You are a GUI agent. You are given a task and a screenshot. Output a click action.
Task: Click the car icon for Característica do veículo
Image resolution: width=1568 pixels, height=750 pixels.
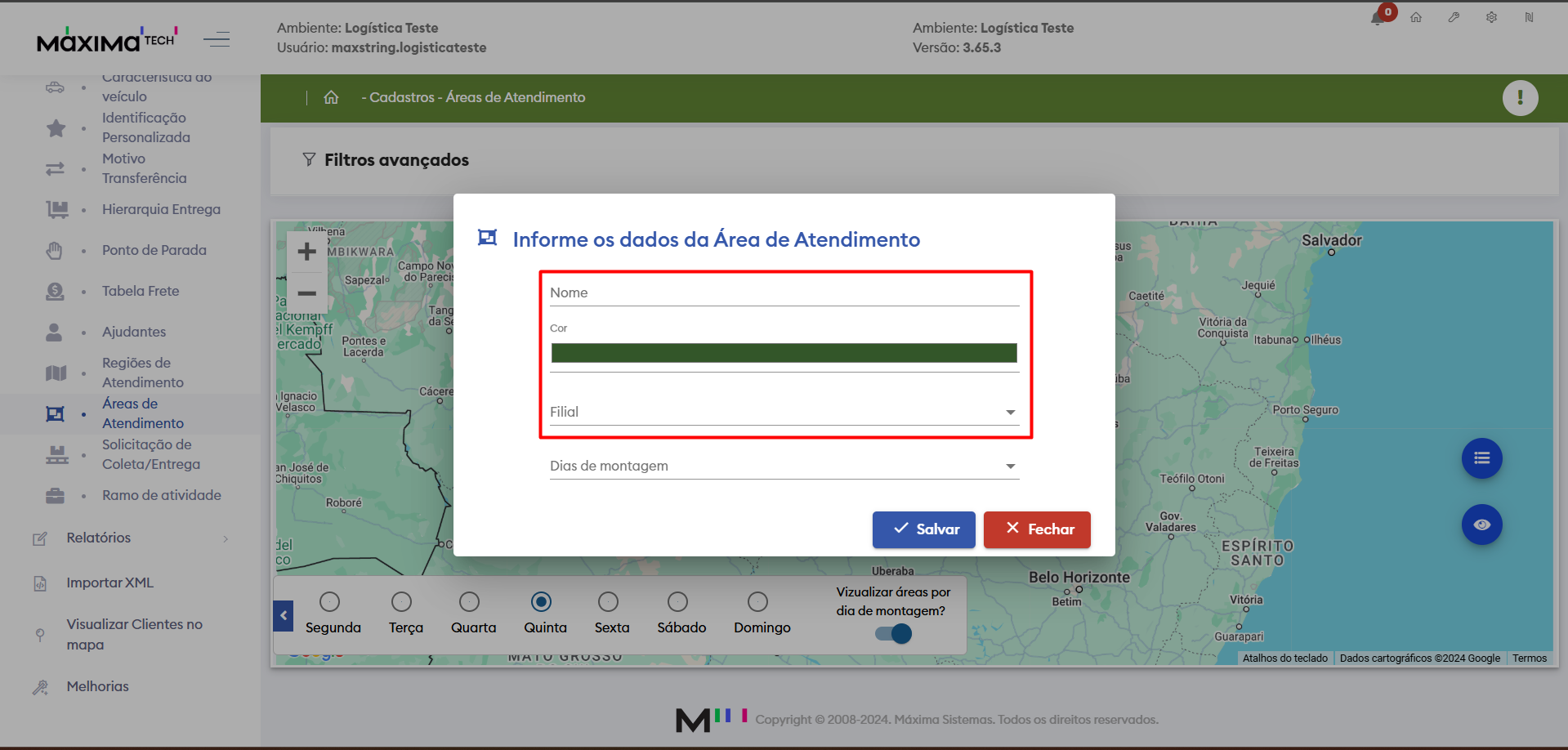[x=55, y=87]
